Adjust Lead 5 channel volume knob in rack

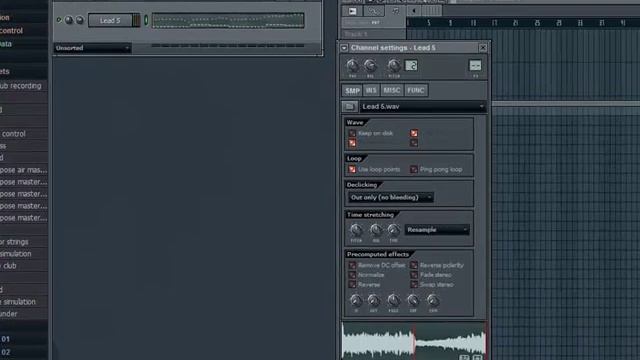click(80, 20)
